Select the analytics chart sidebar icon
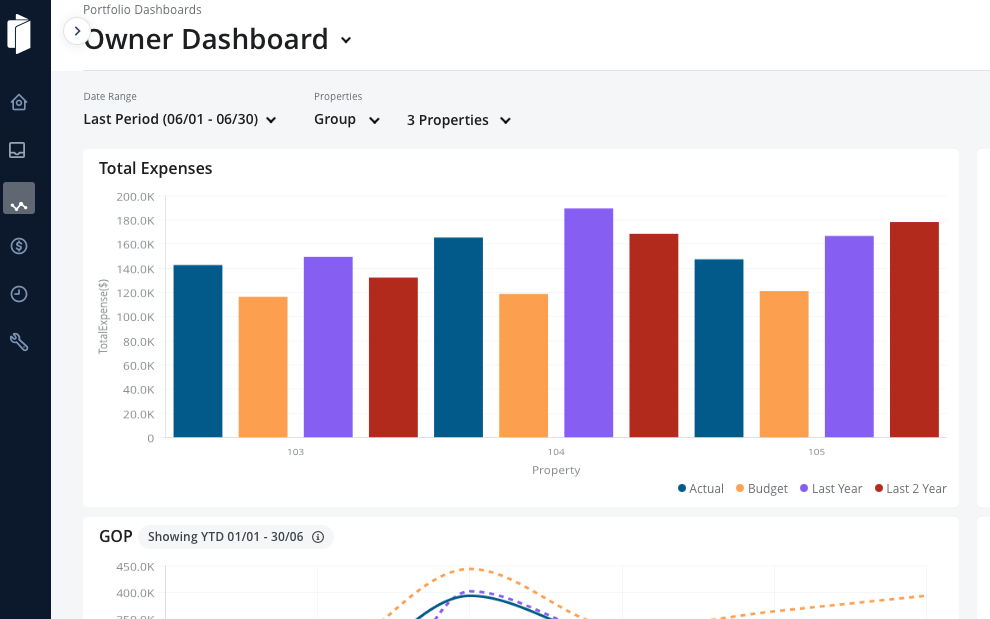 point(19,198)
